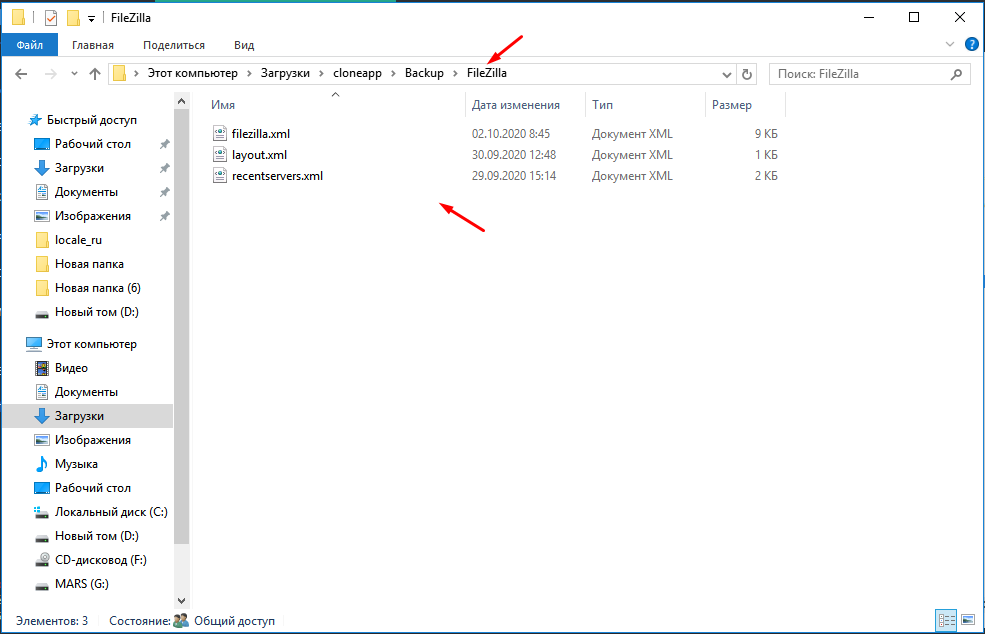Viewport: 985px width, 634px height.
Task: Collapse the ribbon chevron
Action: click(x=950, y=45)
